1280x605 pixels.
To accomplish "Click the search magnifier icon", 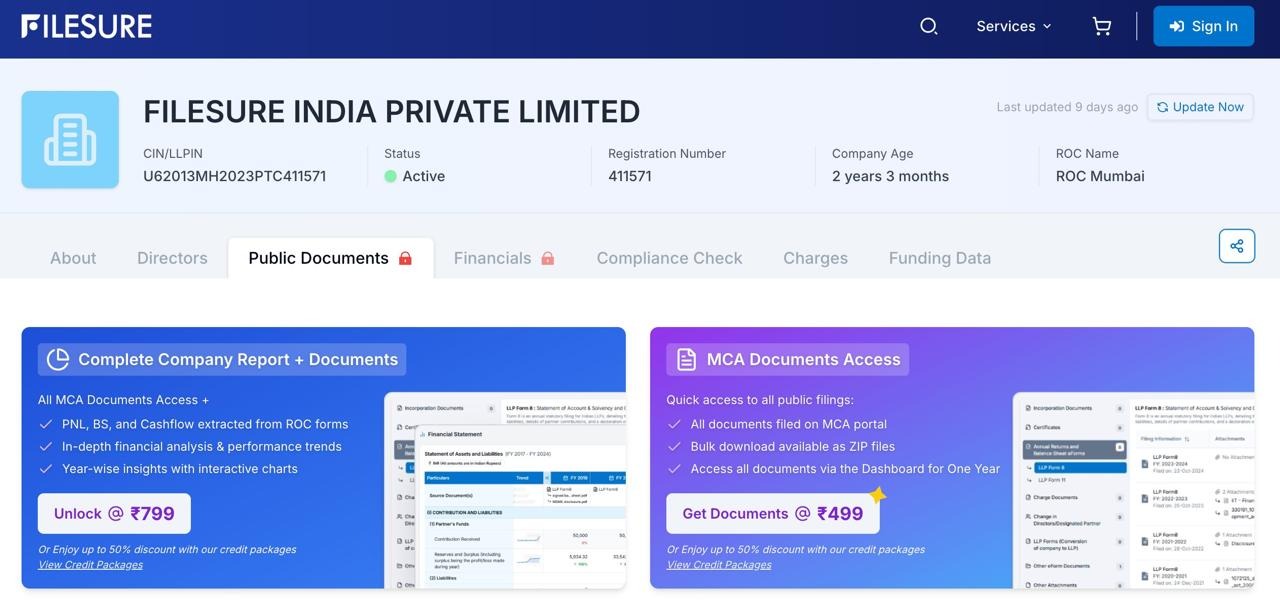I will (x=928, y=27).
